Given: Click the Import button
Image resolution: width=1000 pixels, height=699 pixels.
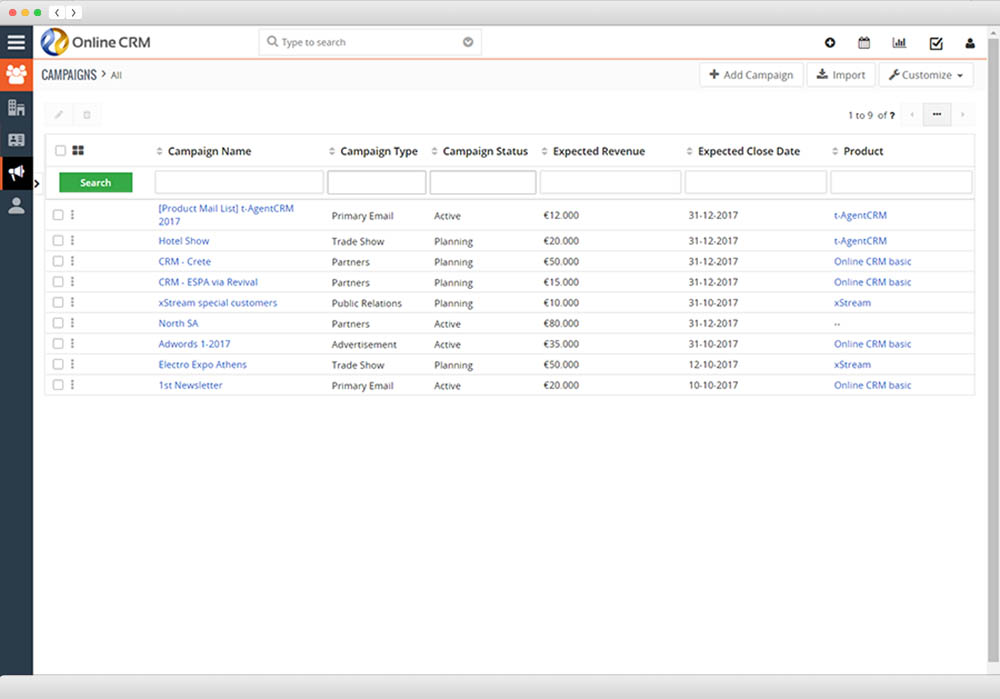Looking at the screenshot, I should (x=841, y=75).
